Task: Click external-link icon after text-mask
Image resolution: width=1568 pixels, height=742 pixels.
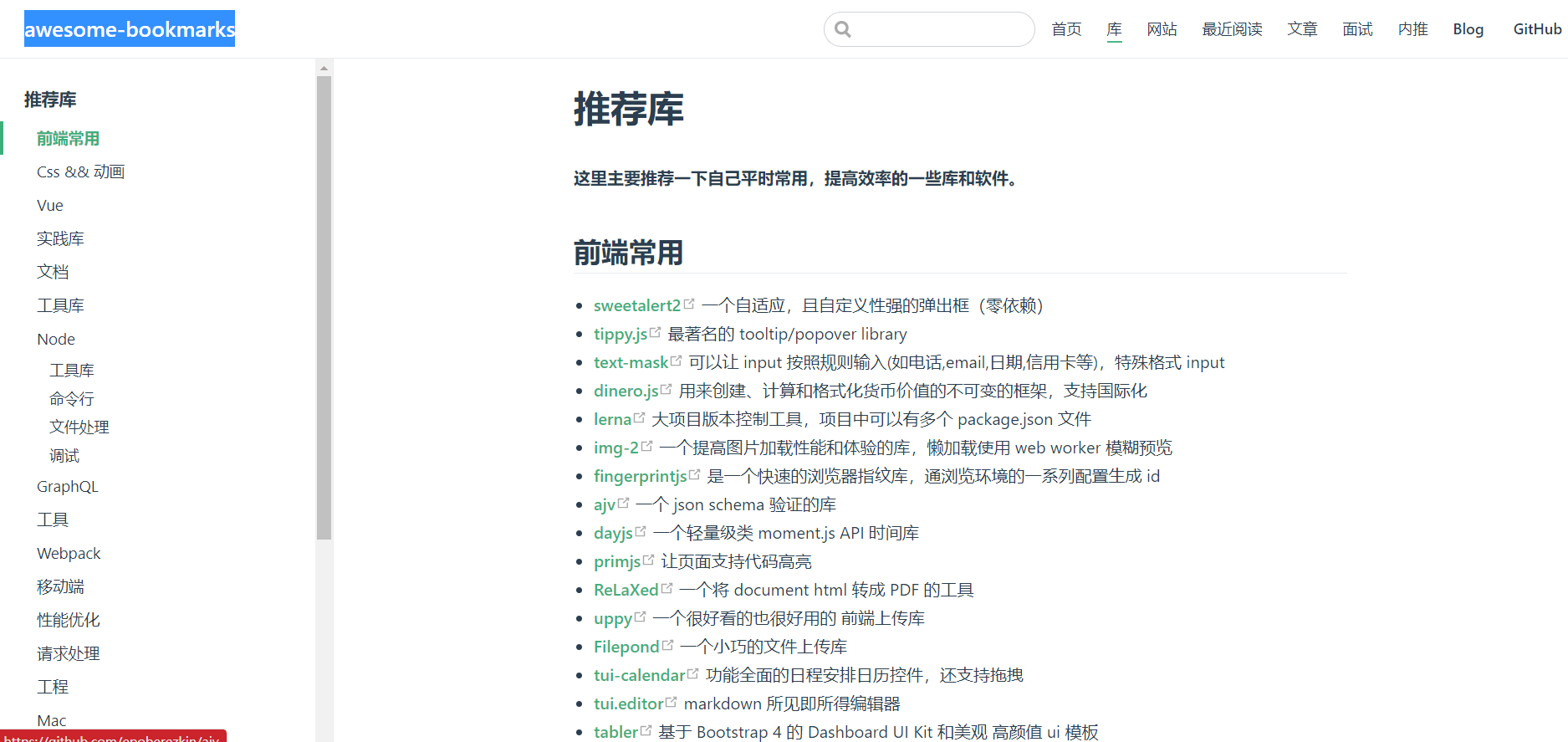Action: [x=676, y=361]
